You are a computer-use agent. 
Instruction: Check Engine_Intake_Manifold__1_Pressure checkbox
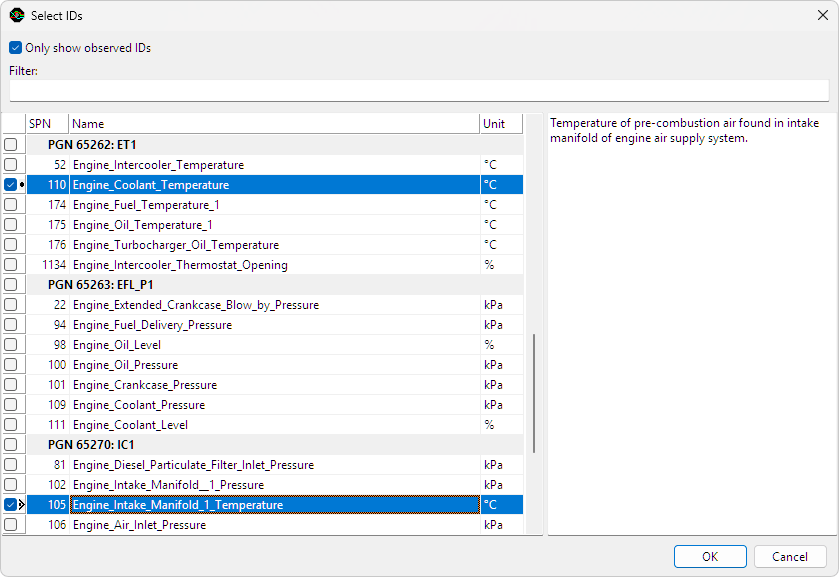point(11,484)
